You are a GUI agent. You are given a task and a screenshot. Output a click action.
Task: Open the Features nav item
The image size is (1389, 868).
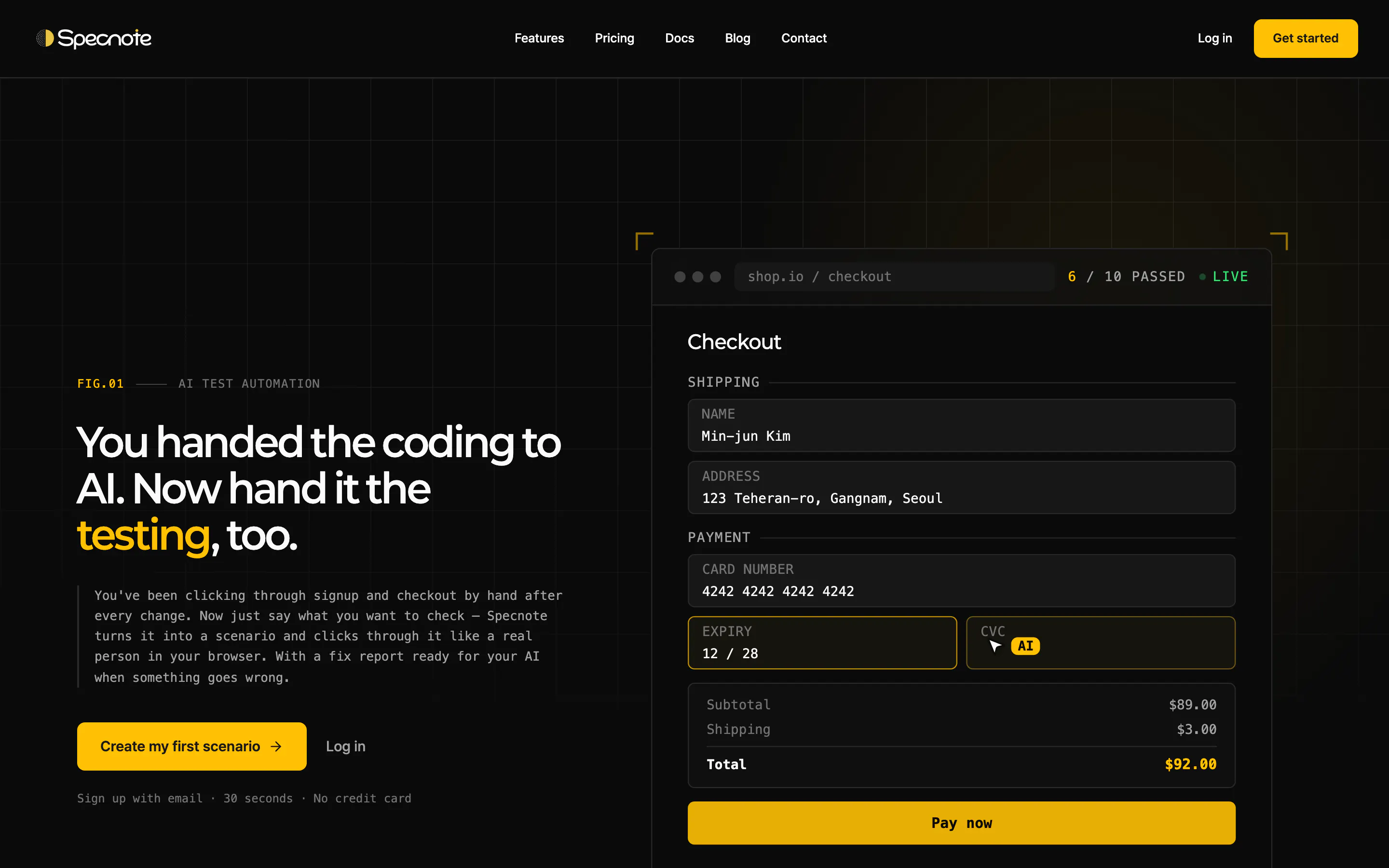539,39
